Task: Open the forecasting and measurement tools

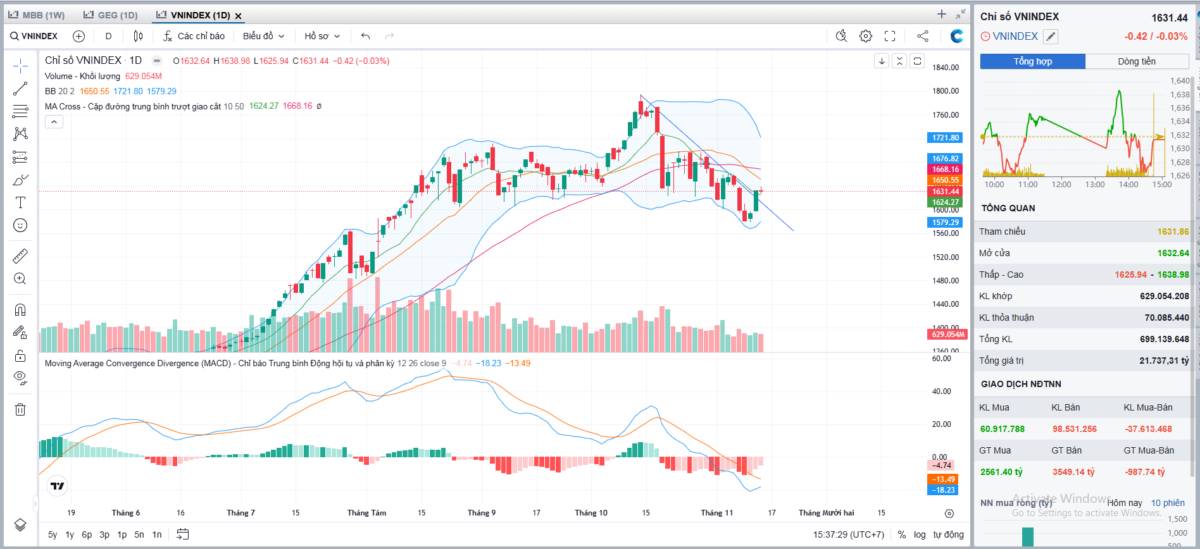Action: click(20, 157)
